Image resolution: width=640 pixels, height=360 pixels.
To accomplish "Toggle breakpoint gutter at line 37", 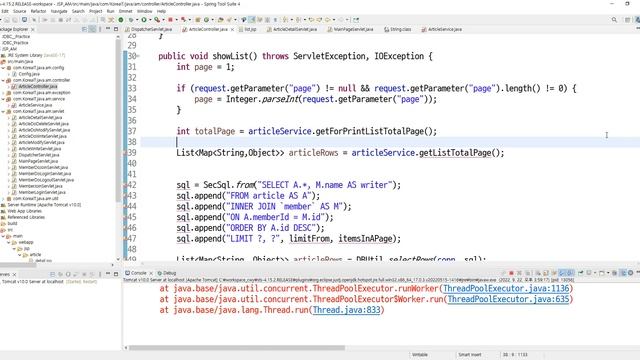I will [x=125, y=131].
